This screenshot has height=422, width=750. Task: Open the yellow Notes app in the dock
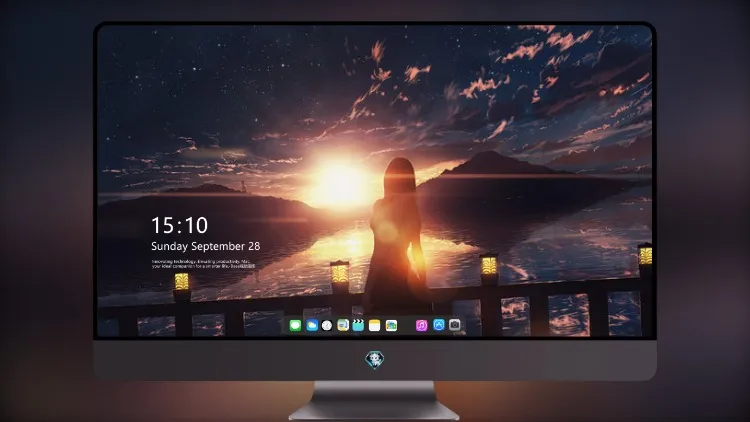(x=375, y=325)
